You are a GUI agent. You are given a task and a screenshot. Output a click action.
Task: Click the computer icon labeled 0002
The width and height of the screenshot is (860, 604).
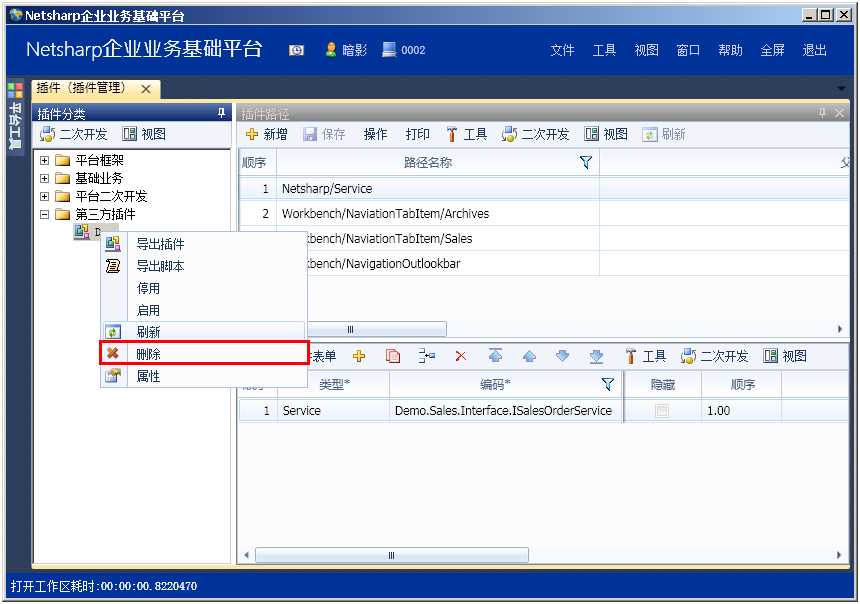389,50
